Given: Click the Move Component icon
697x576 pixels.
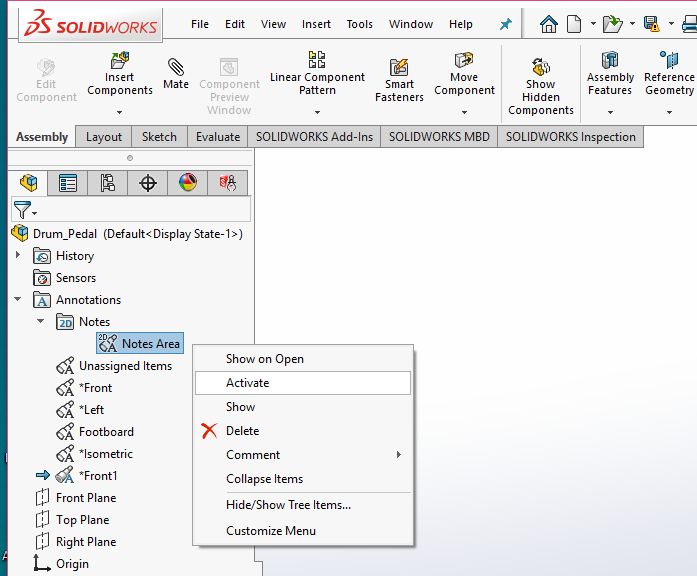Looking at the screenshot, I should [x=464, y=60].
